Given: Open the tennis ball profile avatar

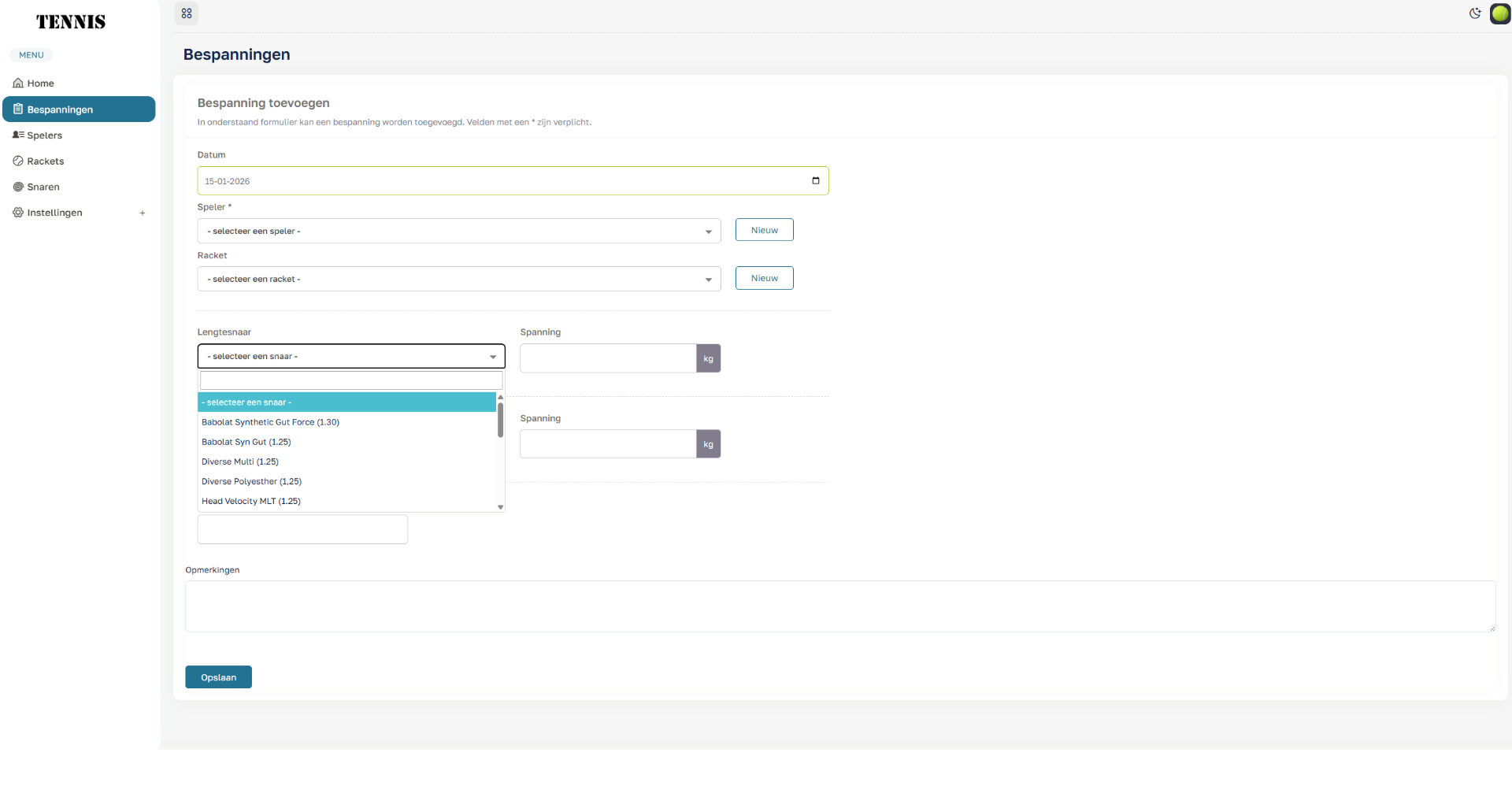Looking at the screenshot, I should [1499, 13].
